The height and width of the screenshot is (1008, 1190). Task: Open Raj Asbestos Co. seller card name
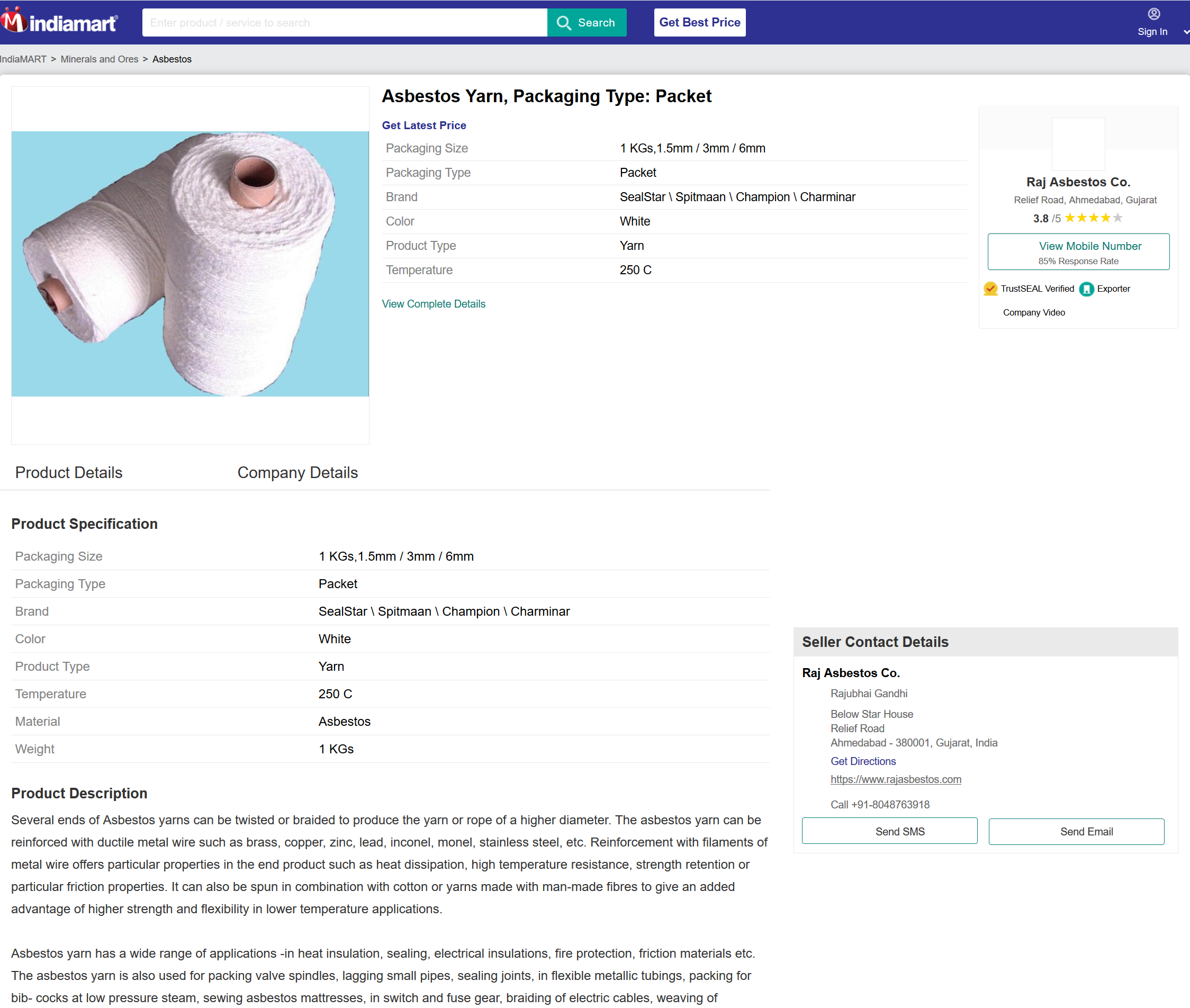1078,182
